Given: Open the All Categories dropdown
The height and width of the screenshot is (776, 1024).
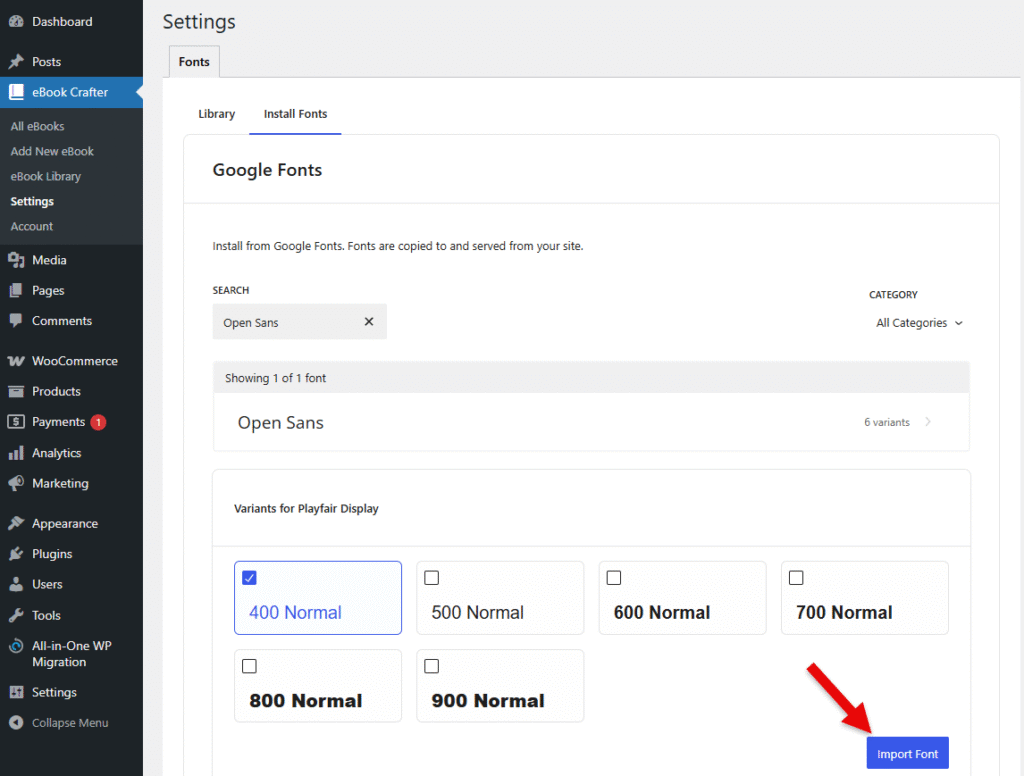Looking at the screenshot, I should point(919,323).
